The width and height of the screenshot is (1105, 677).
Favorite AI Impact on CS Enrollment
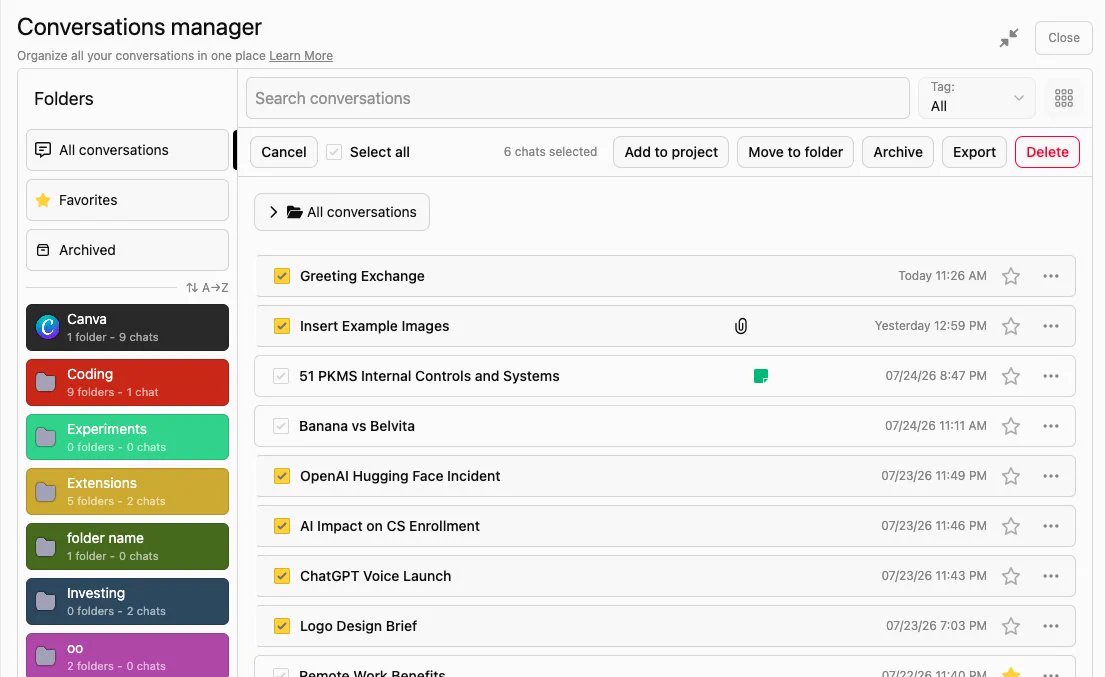click(1011, 526)
